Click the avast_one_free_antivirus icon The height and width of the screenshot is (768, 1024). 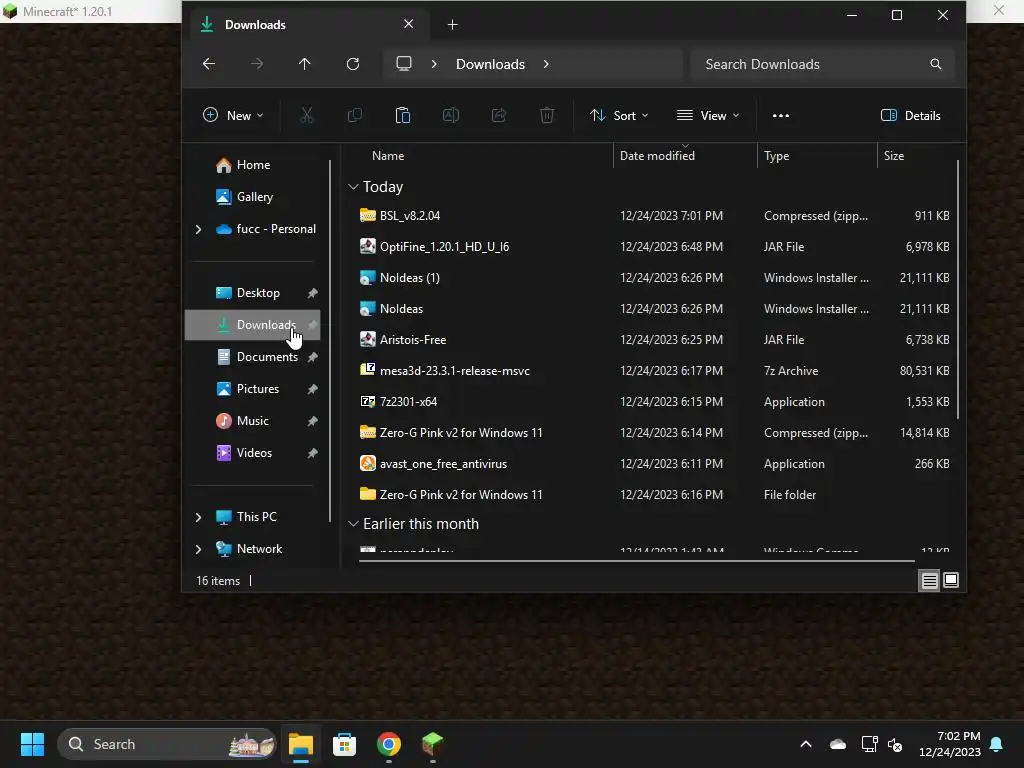(368, 463)
